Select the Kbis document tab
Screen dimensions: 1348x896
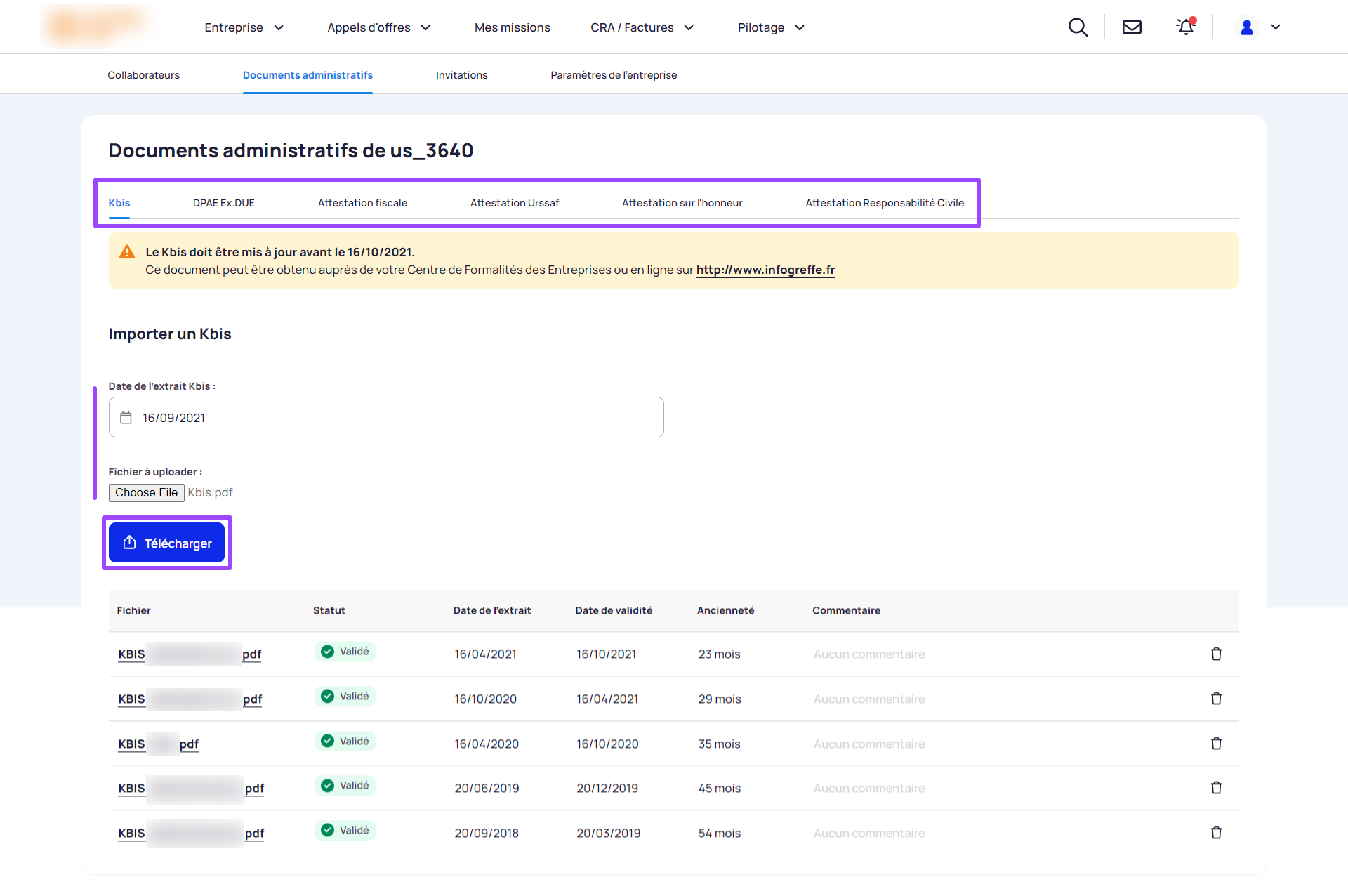(x=119, y=203)
